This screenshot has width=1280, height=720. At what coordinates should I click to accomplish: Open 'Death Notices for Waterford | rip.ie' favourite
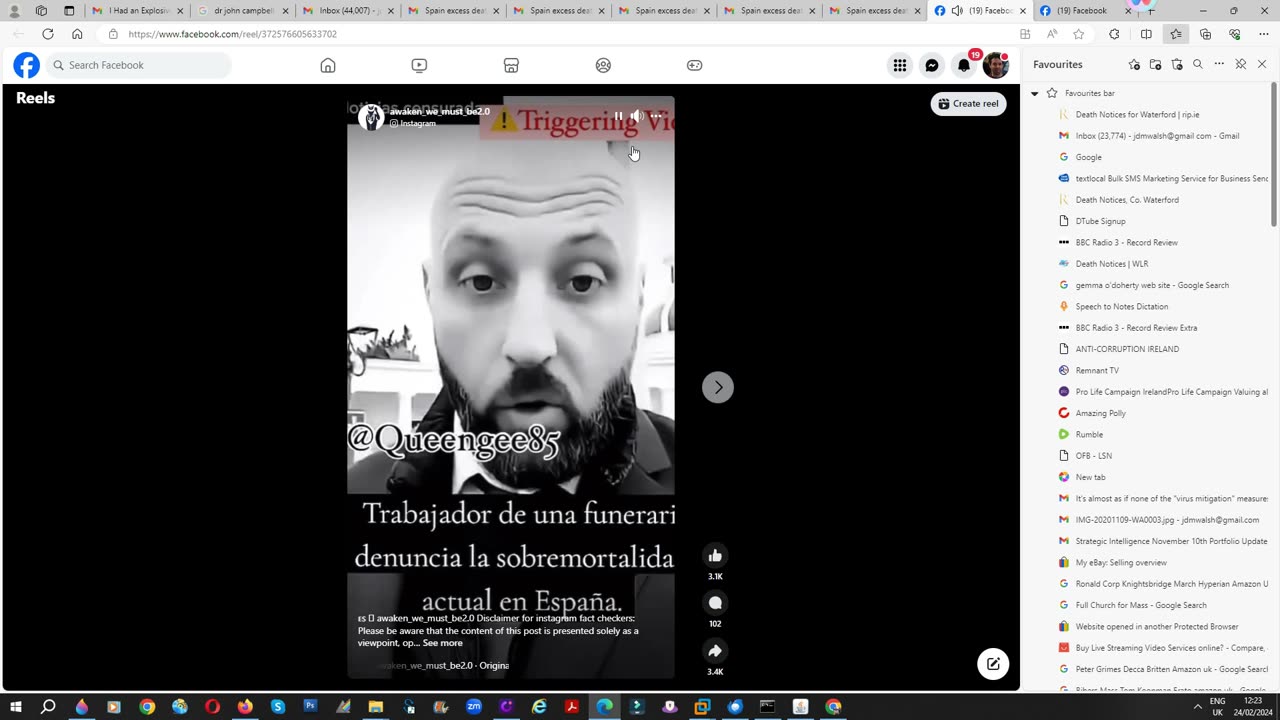tap(1137, 114)
